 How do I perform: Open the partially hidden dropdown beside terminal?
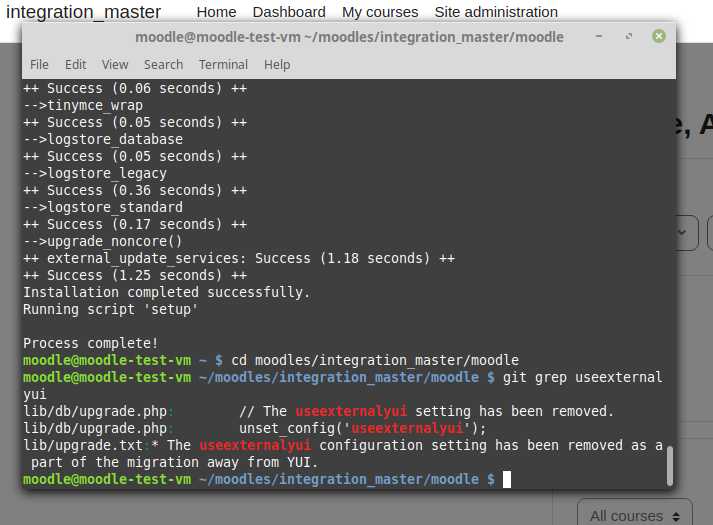pyautogui.click(x=687, y=233)
